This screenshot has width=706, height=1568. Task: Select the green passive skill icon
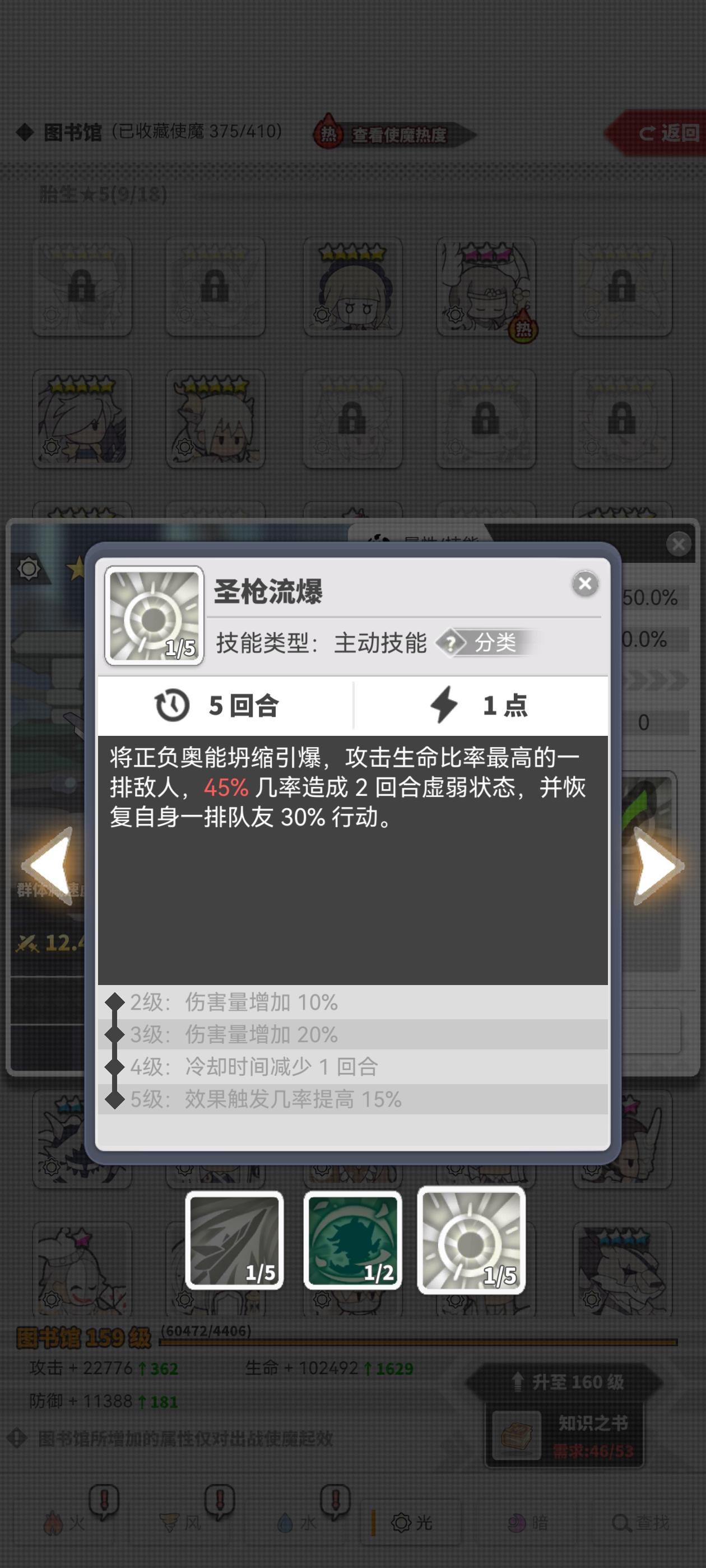click(352, 1240)
